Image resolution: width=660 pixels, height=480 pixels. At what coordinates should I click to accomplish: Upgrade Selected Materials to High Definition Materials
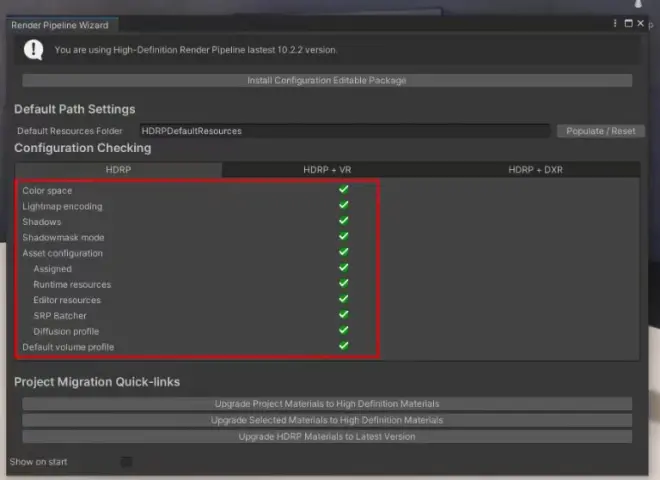click(327, 420)
